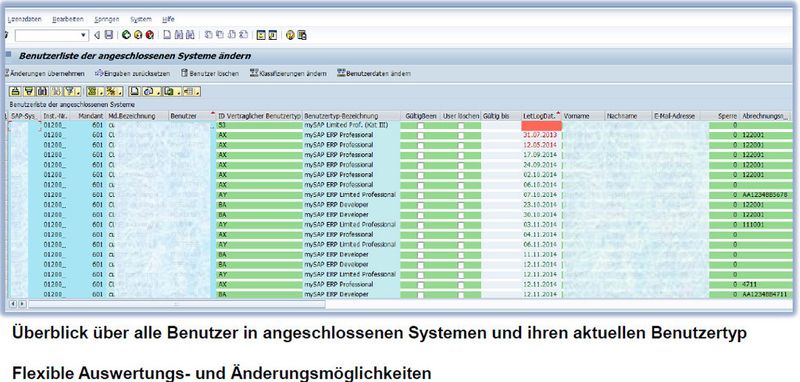
Task: Open the command field dropdown arrow
Action: (x=83, y=35)
